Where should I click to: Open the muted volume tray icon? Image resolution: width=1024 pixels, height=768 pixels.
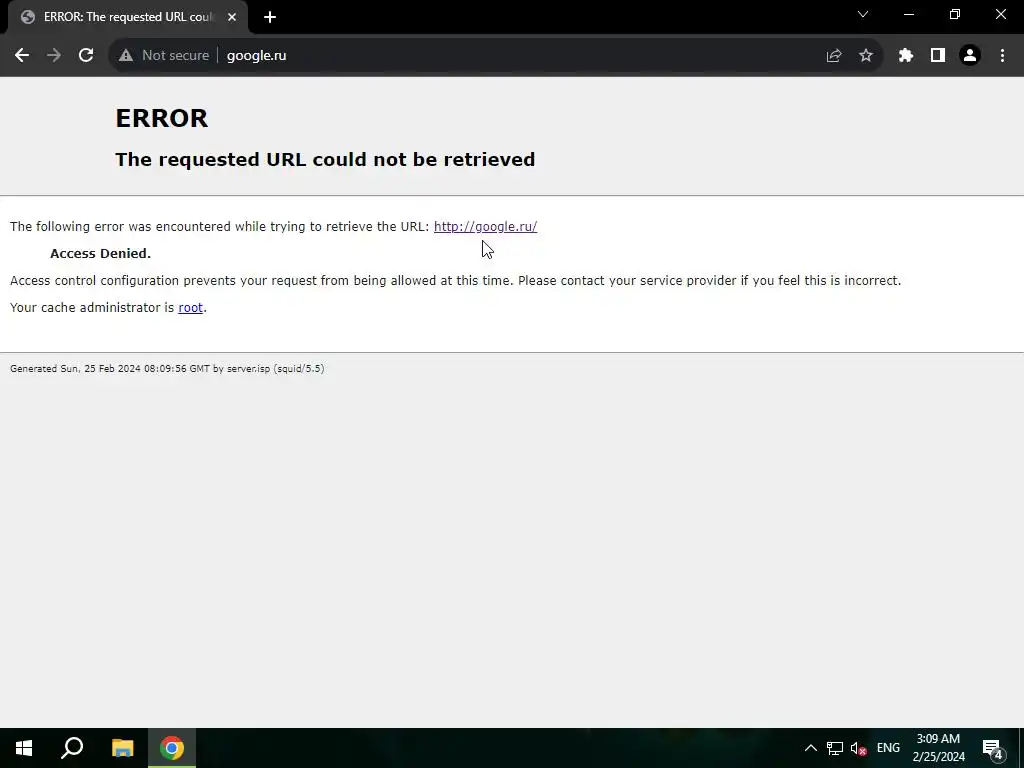[858, 748]
